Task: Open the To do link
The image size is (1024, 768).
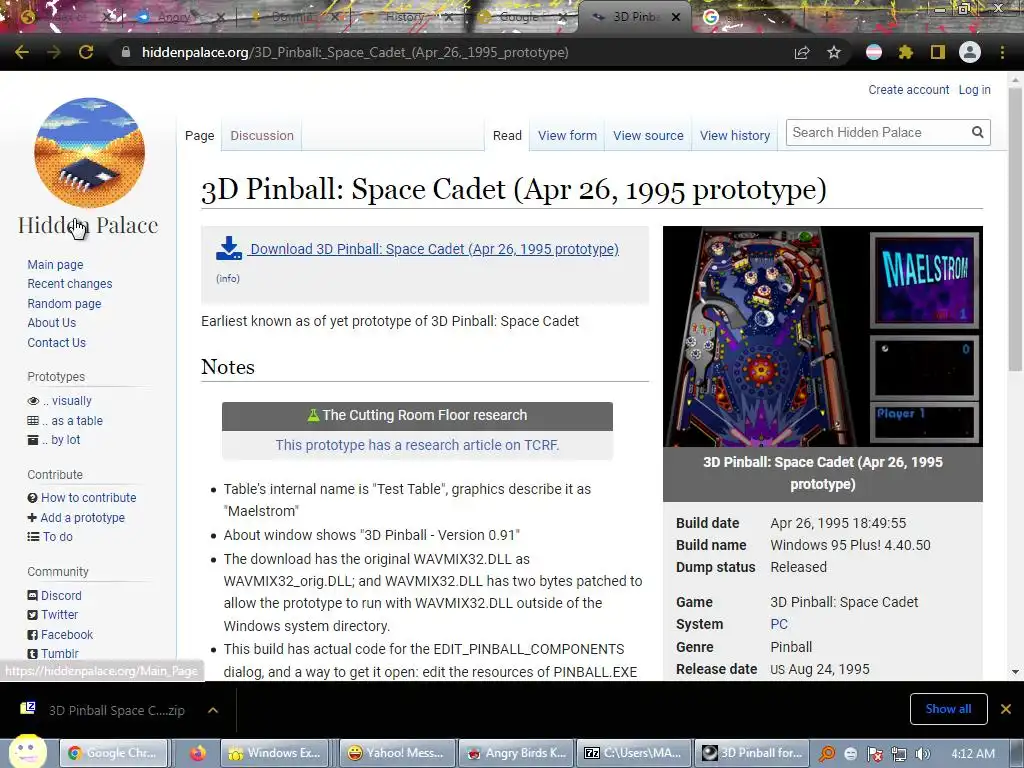Action: coord(57,536)
